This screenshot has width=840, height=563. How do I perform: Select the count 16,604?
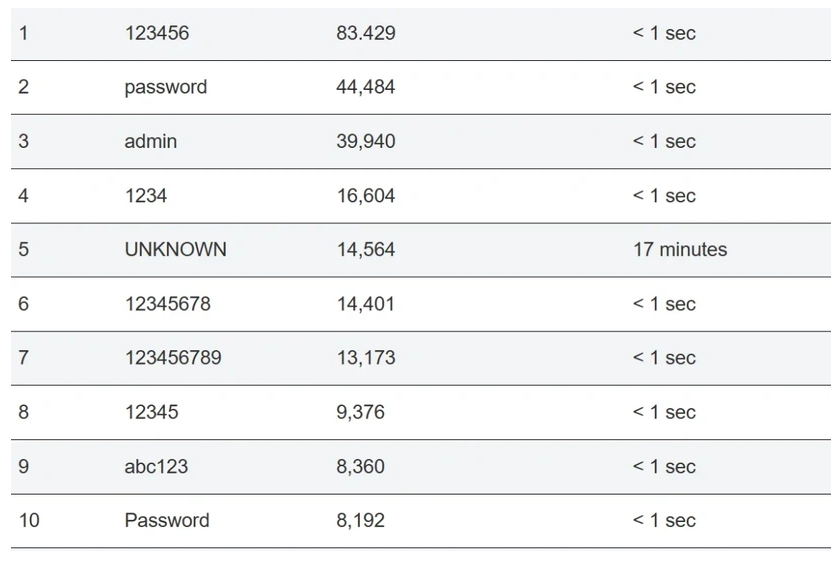[x=365, y=196]
